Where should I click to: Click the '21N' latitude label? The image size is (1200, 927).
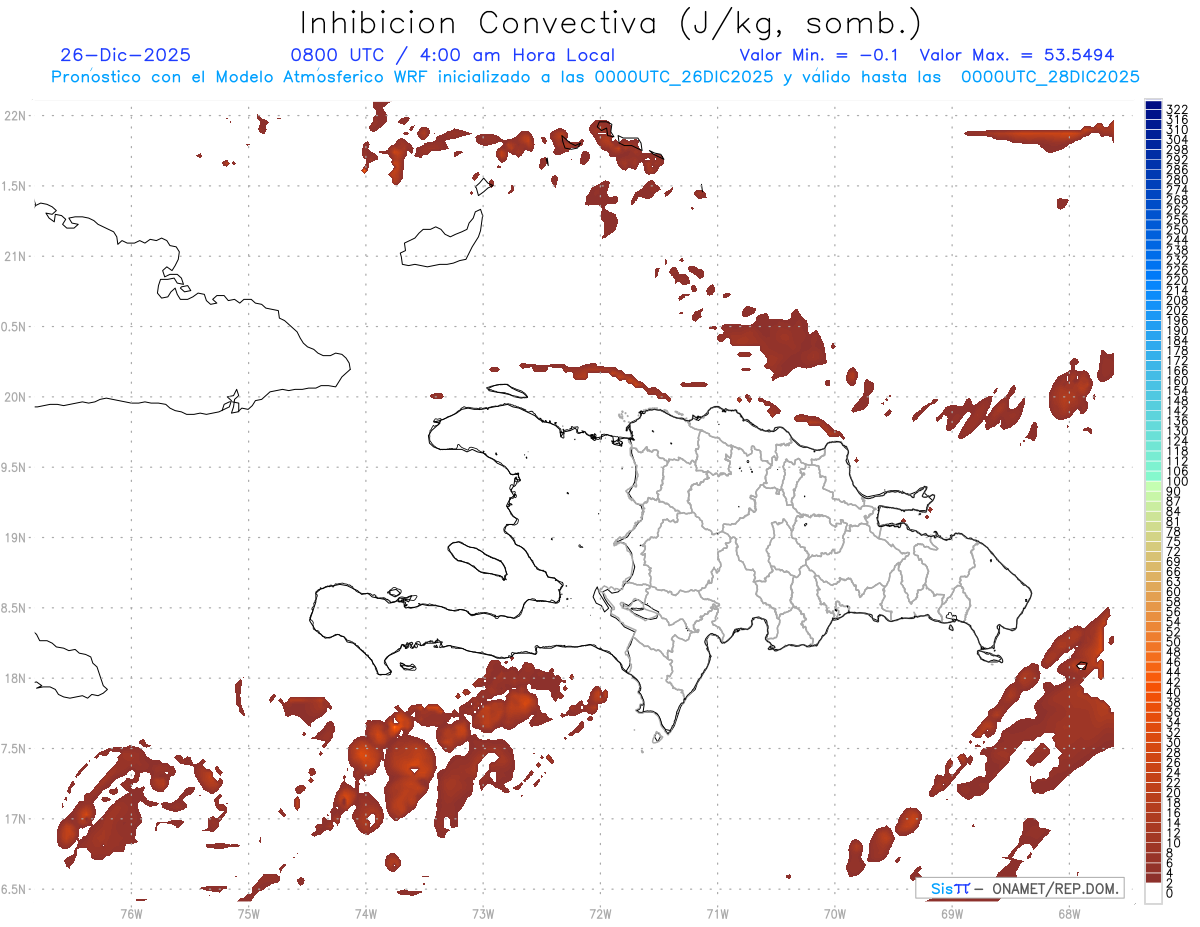tap(16, 257)
